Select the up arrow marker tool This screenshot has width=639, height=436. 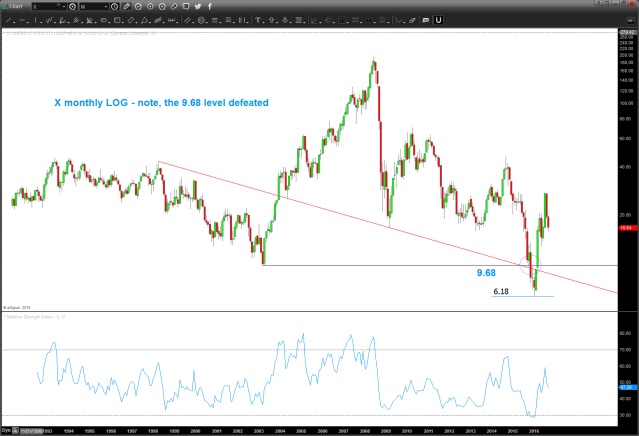coord(271,21)
